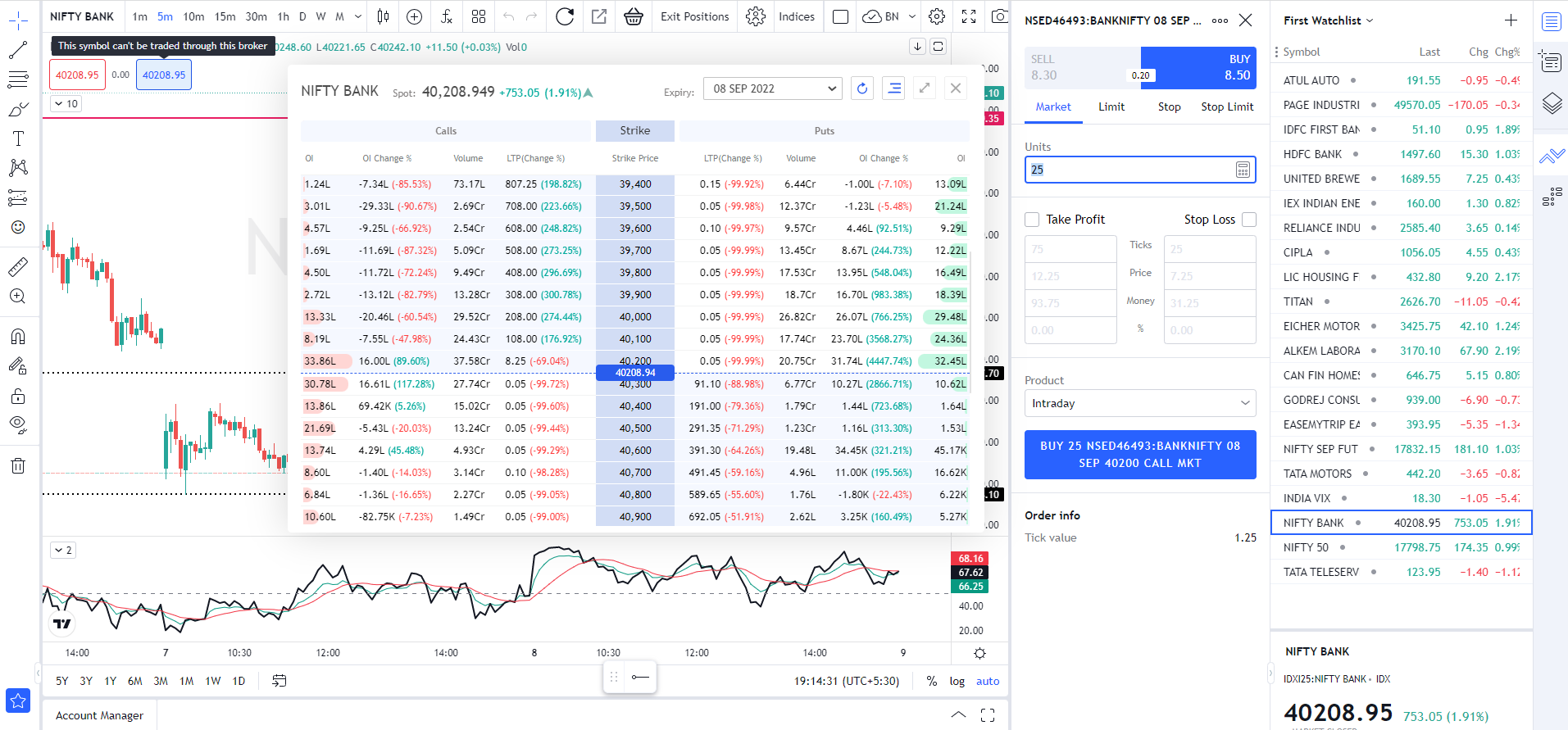Viewport: 1568px width, 730px height.
Task: Select the 1Y date range
Action: pos(111,681)
